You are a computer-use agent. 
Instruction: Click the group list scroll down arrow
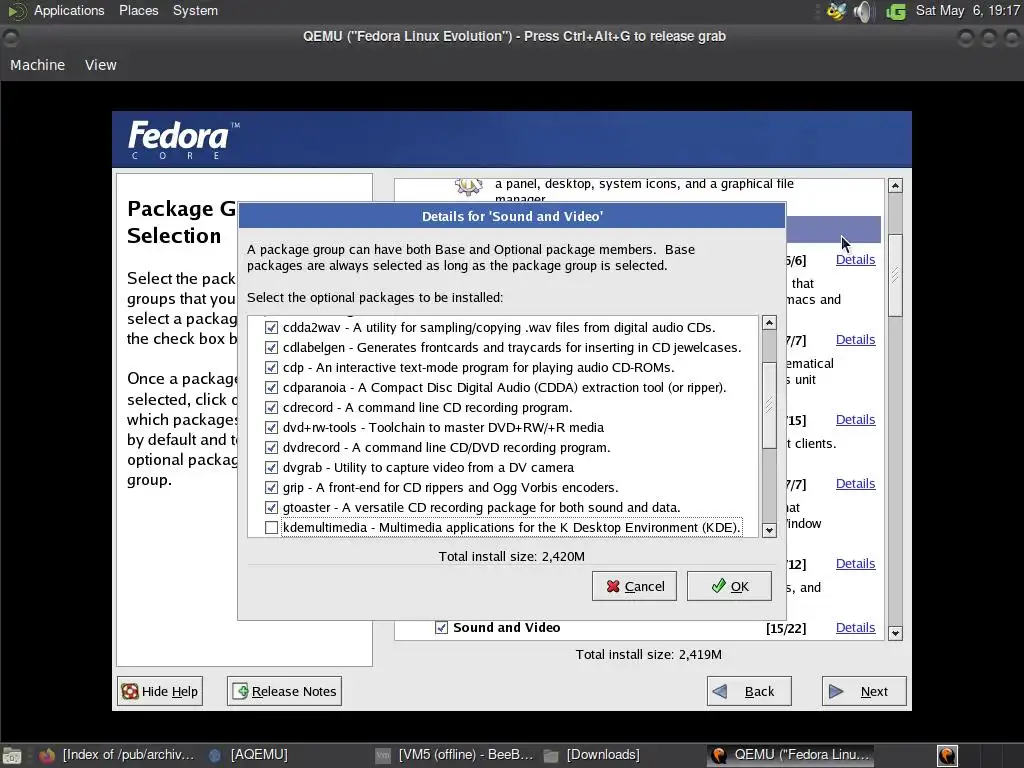point(895,633)
